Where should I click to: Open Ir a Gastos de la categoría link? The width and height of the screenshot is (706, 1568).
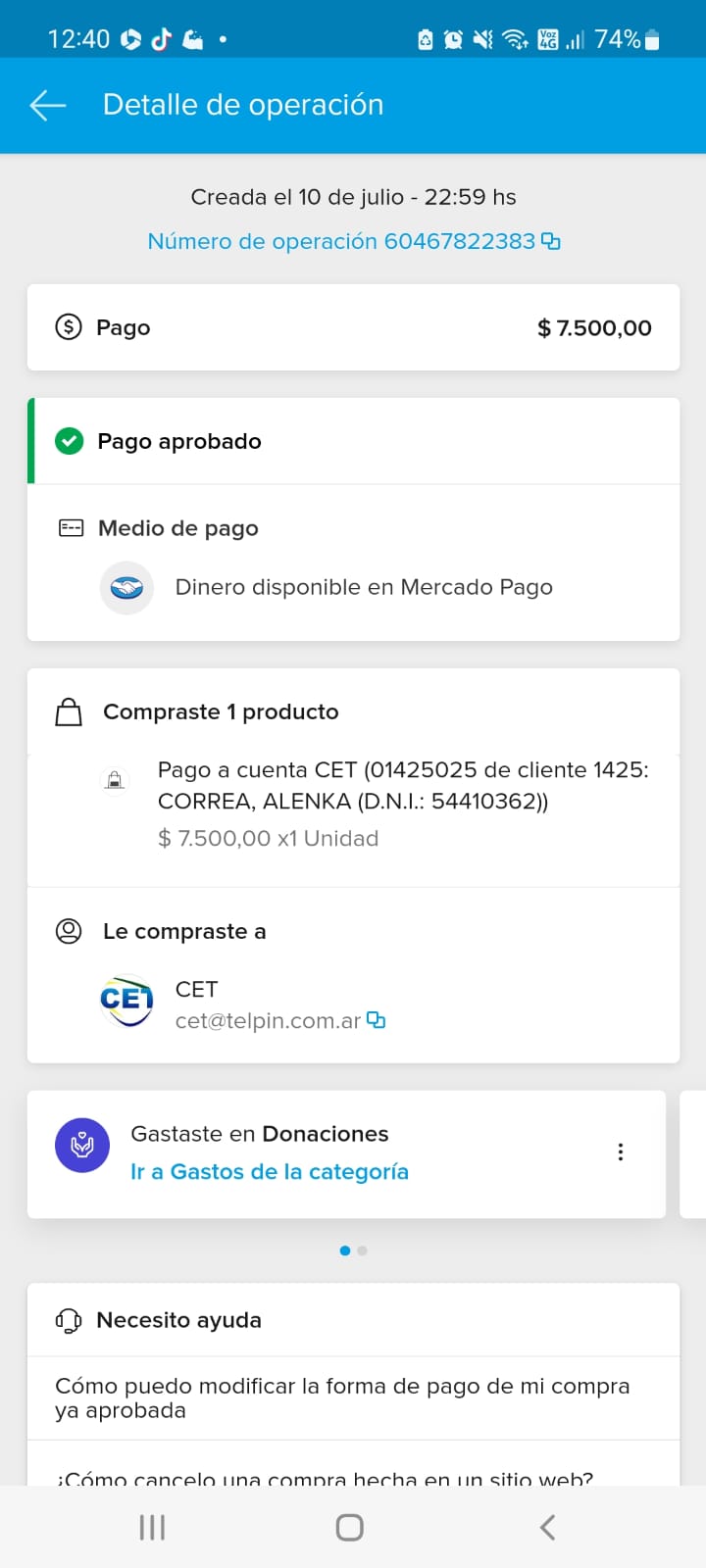pos(270,1172)
